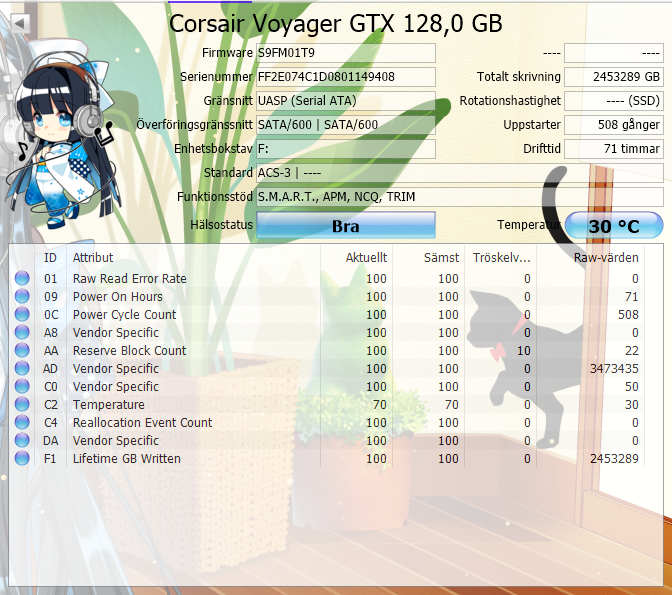Click the Standard field ACS-3

[460, 173]
